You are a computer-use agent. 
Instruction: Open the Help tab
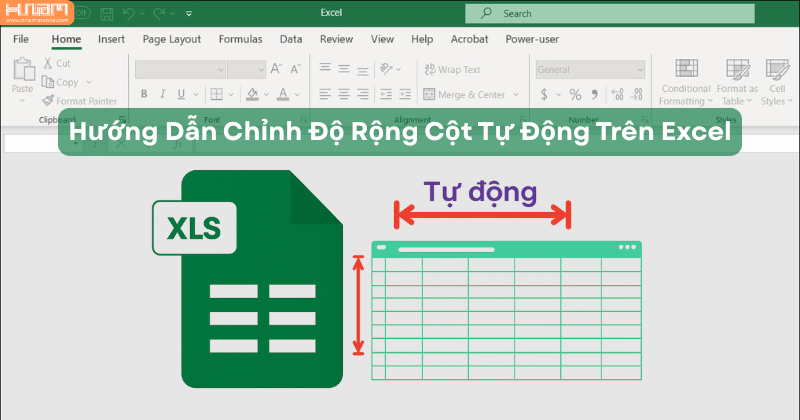click(422, 39)
